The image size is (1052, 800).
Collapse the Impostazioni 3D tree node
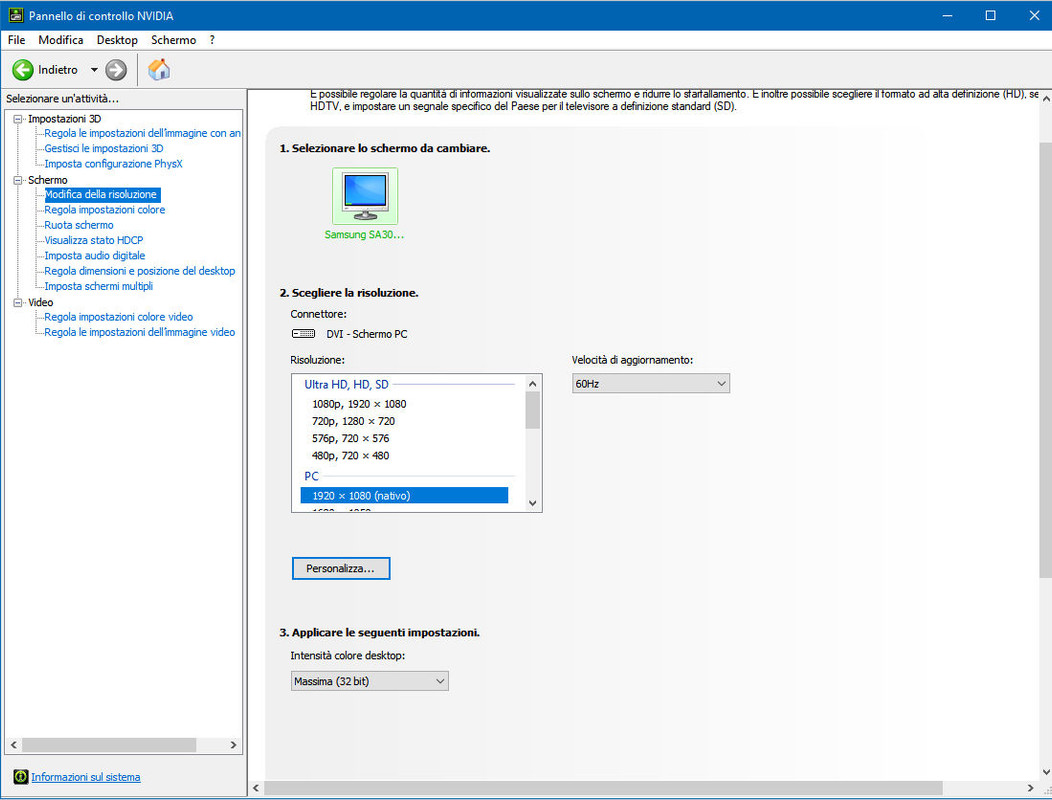click(x=18, y=119)
